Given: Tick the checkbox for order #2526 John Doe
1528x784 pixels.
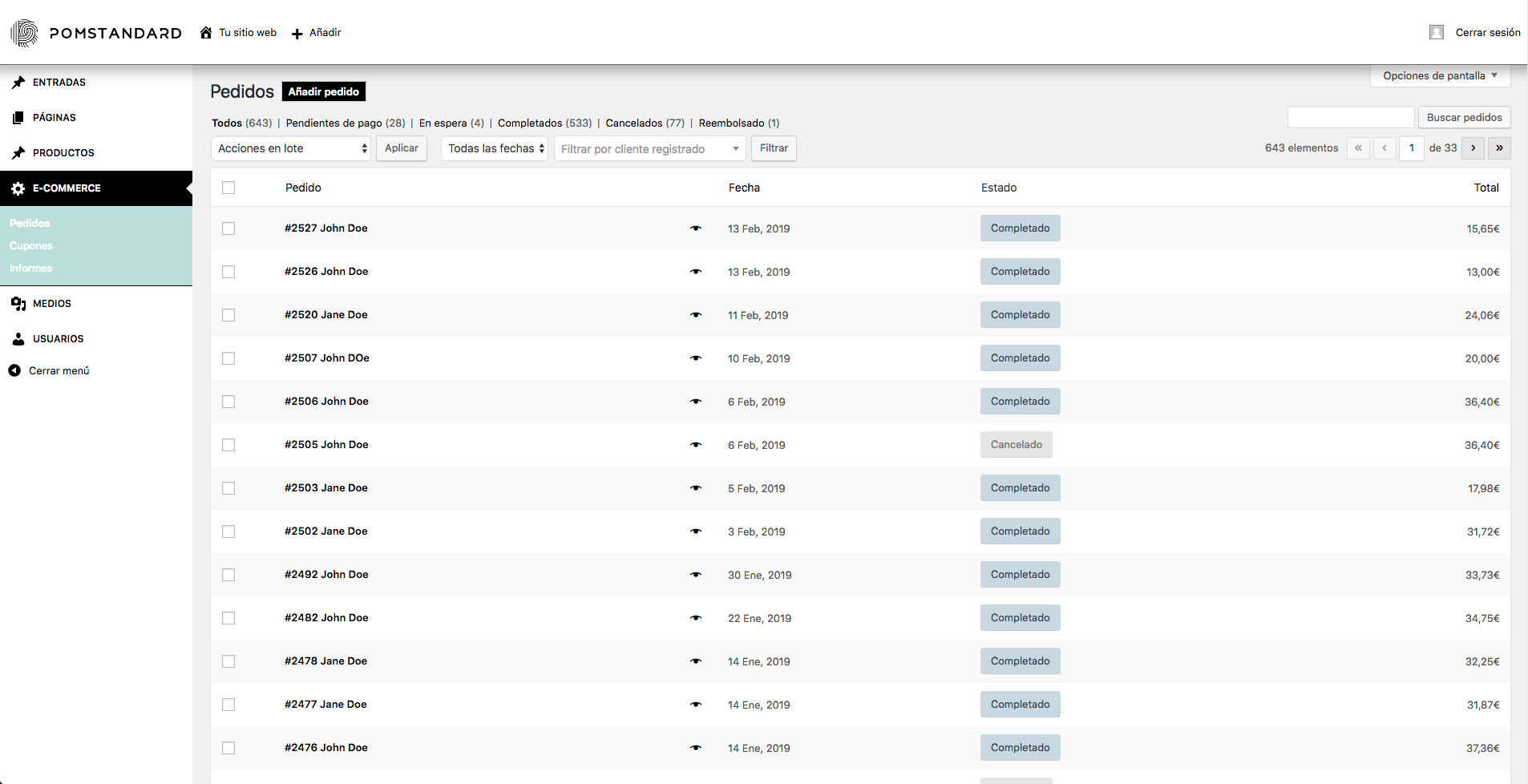Looking at the screenshot, I should pos(228,272).
